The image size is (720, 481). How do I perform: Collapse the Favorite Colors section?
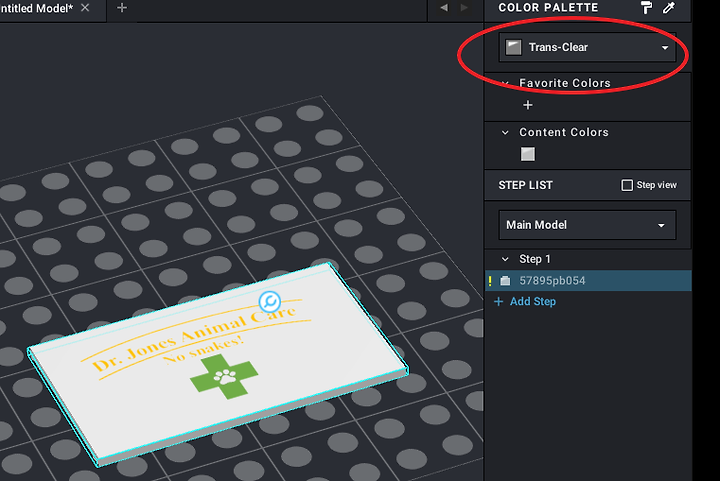(x=505, y=84)
